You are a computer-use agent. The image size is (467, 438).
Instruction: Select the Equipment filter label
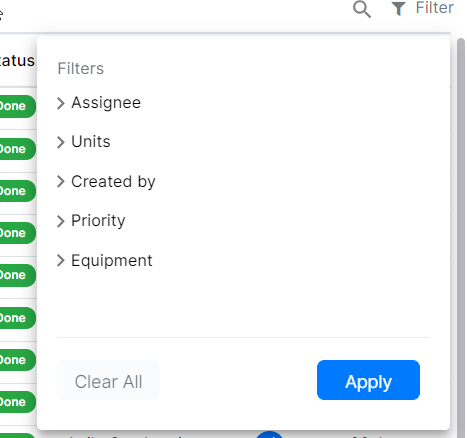tap(112, 261)
